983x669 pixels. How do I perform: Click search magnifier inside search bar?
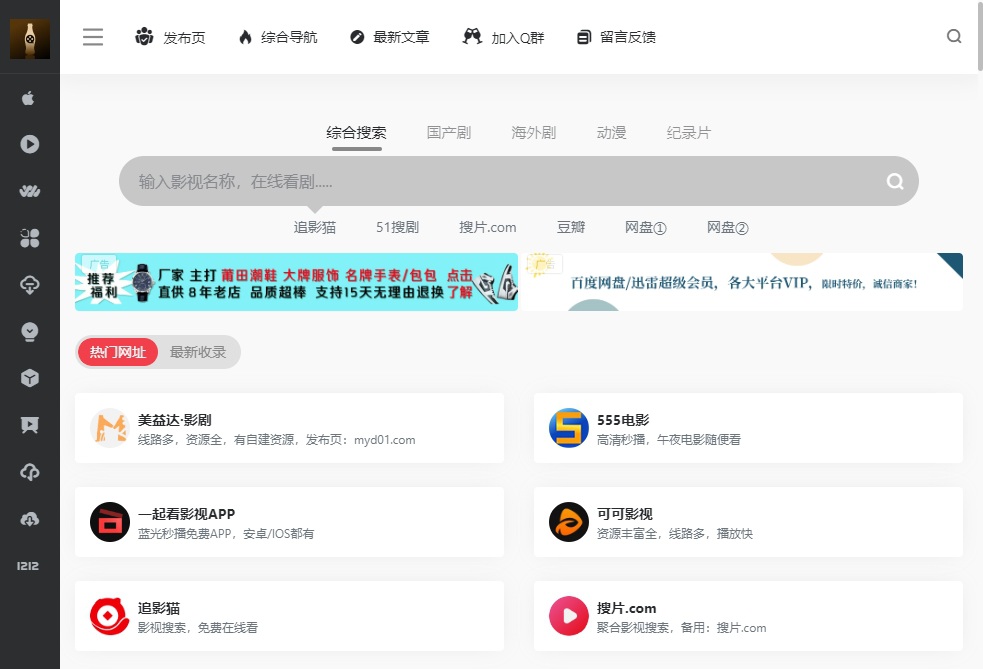pos(895,181)
